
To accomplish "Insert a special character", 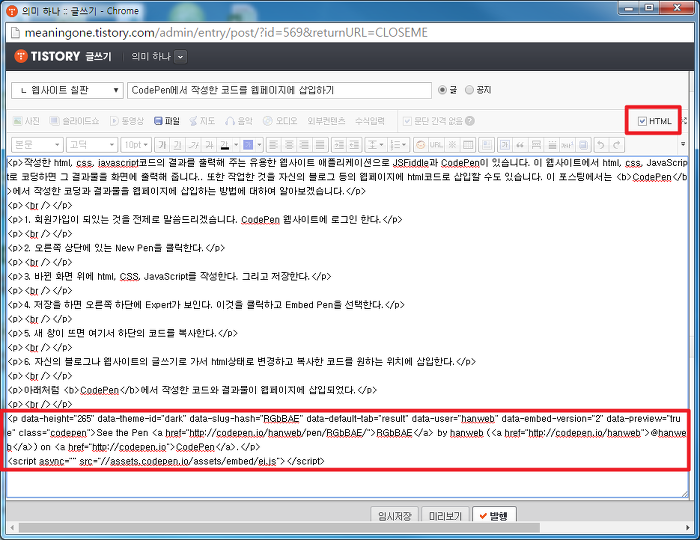I will click(x=452, y=145).
